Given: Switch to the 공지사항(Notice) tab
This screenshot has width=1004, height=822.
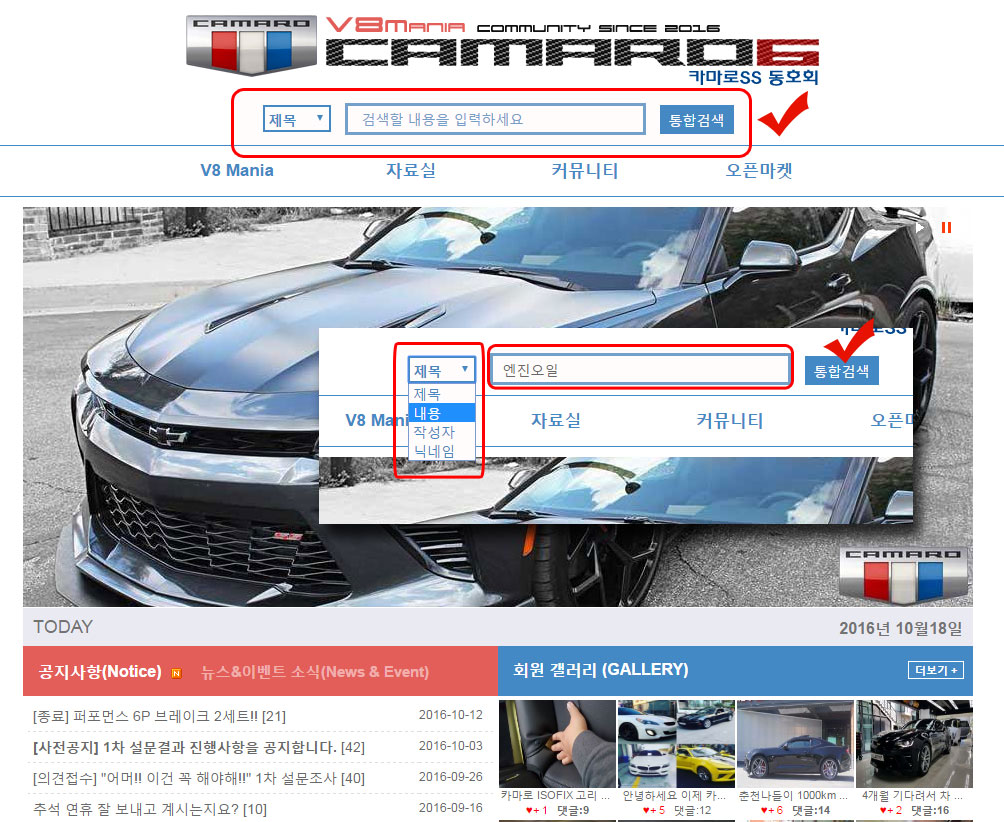Looking at the screenshot, I should pyautogui.click(x=100, y=672).
